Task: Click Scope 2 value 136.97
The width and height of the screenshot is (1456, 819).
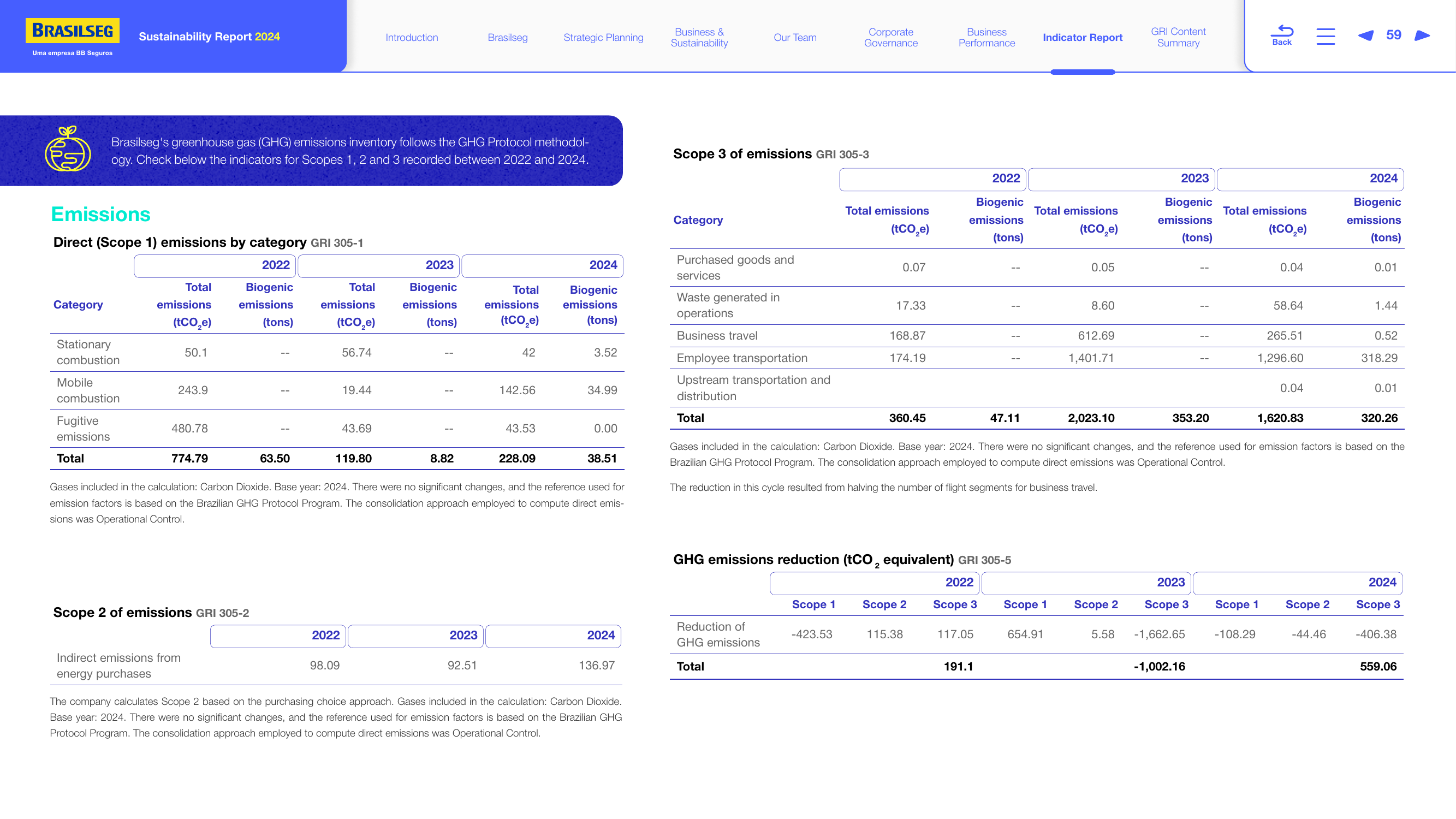Action: tap(596, 665)
